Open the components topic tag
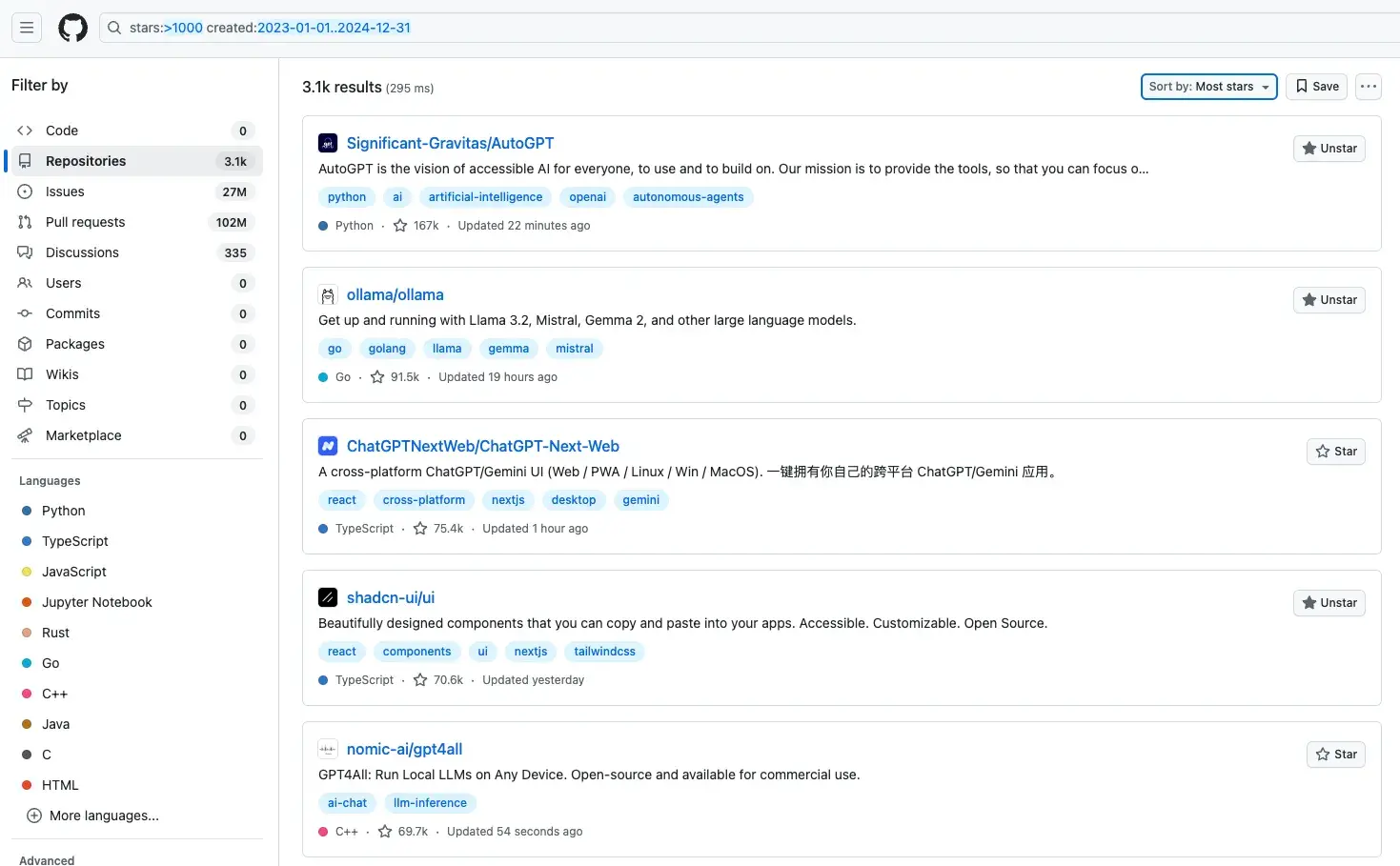The height and width of the screenshot is (866, 1400). click(x=416, y=652)
